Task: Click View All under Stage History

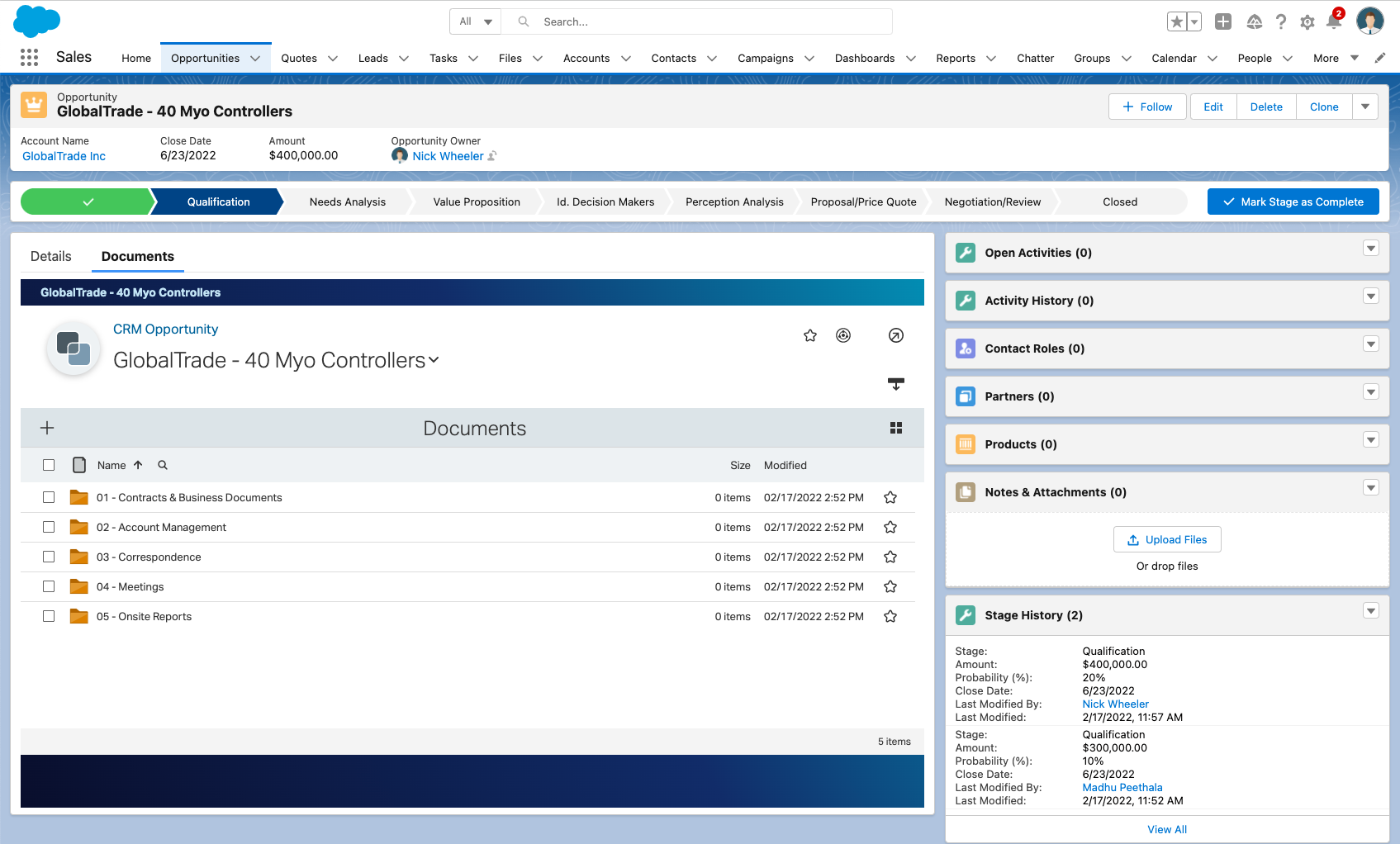Action: (1167, 829)
